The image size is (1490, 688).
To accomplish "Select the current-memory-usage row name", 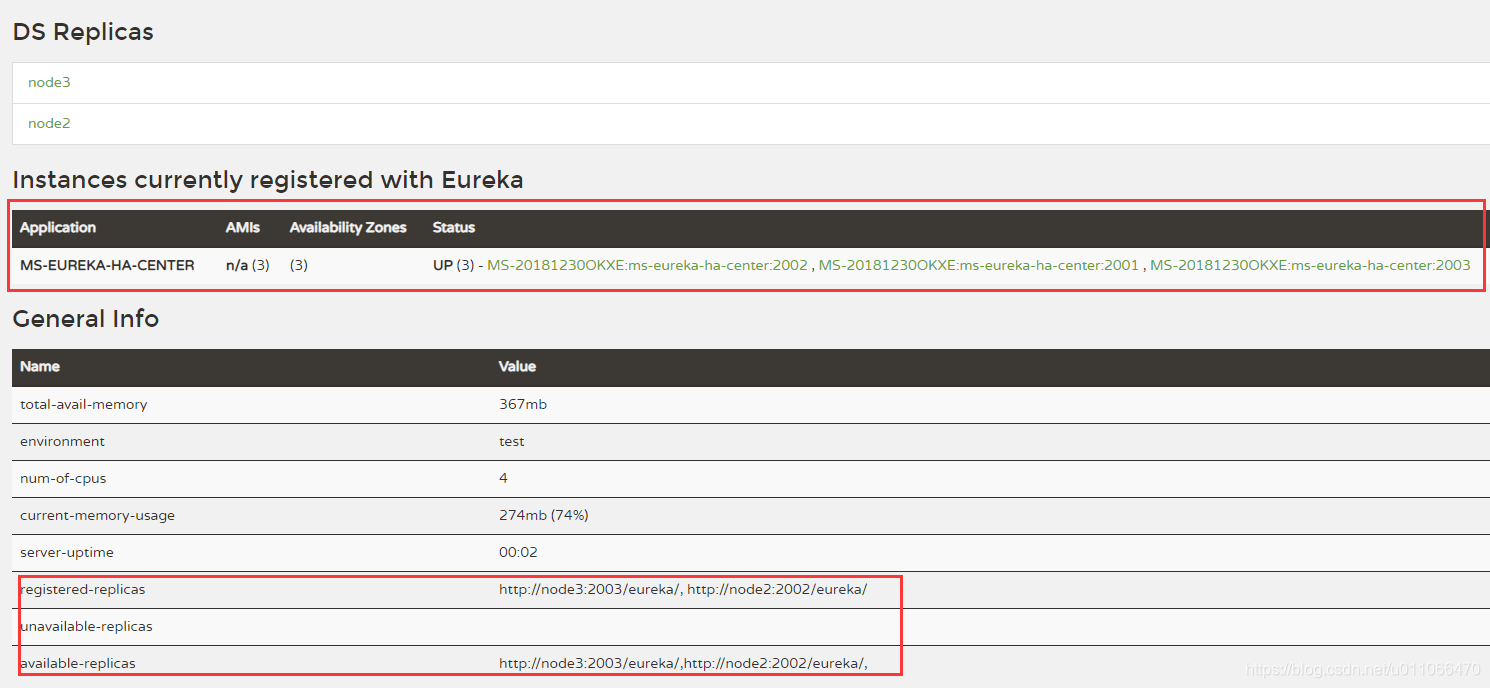I will (97, 515).
